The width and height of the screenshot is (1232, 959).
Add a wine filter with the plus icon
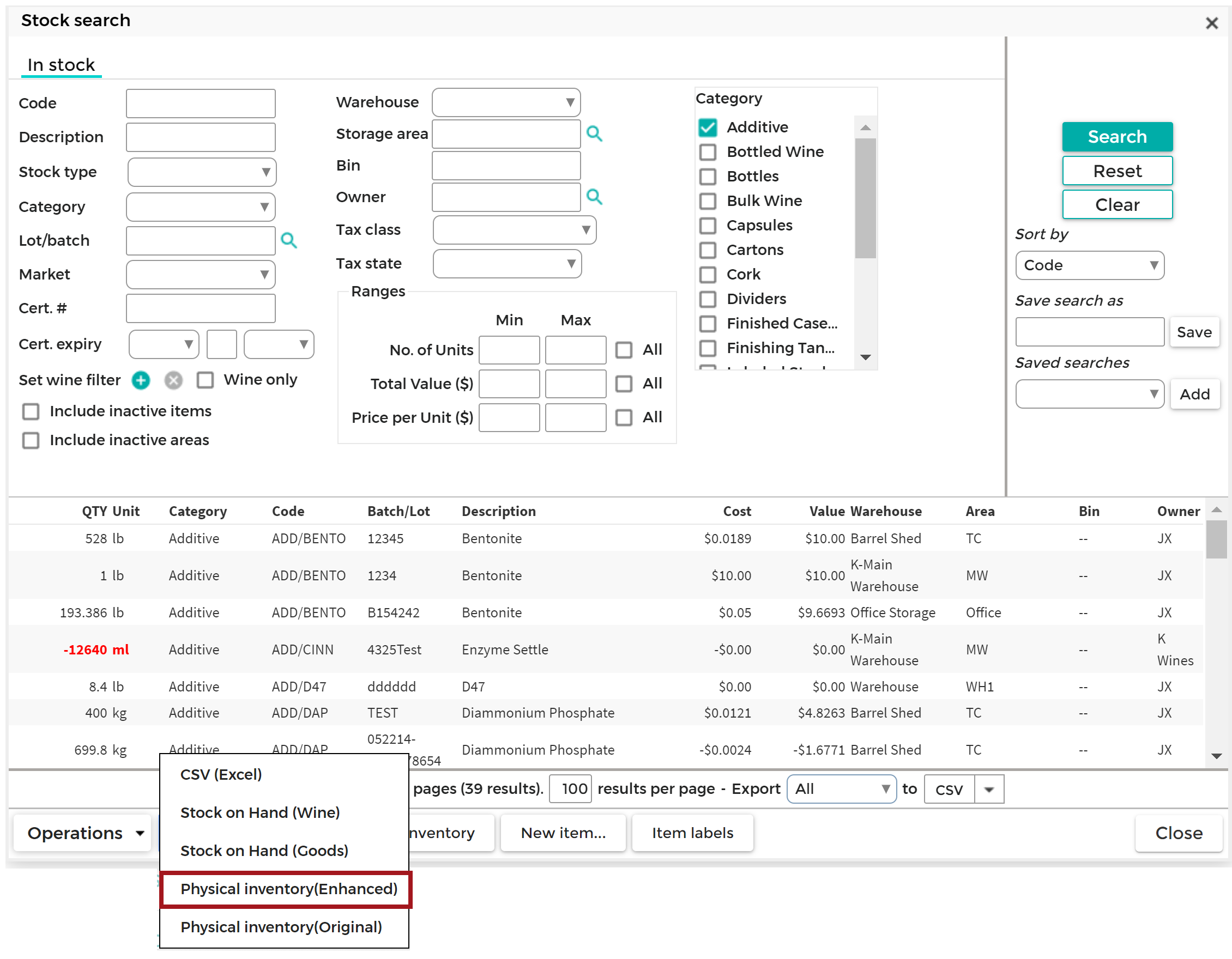coord(141,380)
